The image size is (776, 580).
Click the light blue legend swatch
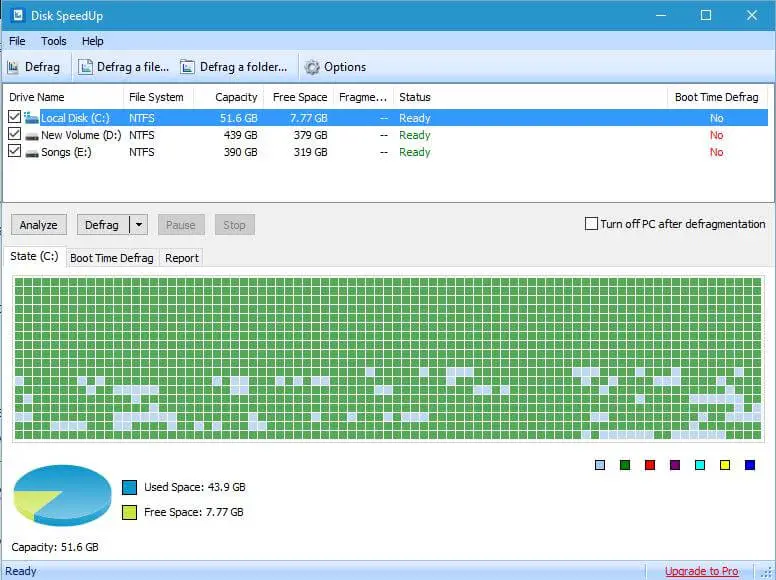(x=600, y=465)
